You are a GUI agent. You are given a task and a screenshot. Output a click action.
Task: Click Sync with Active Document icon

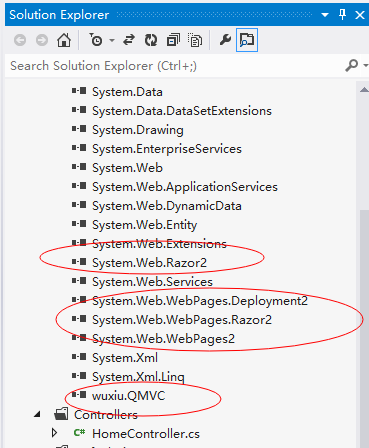pos(129,40)
